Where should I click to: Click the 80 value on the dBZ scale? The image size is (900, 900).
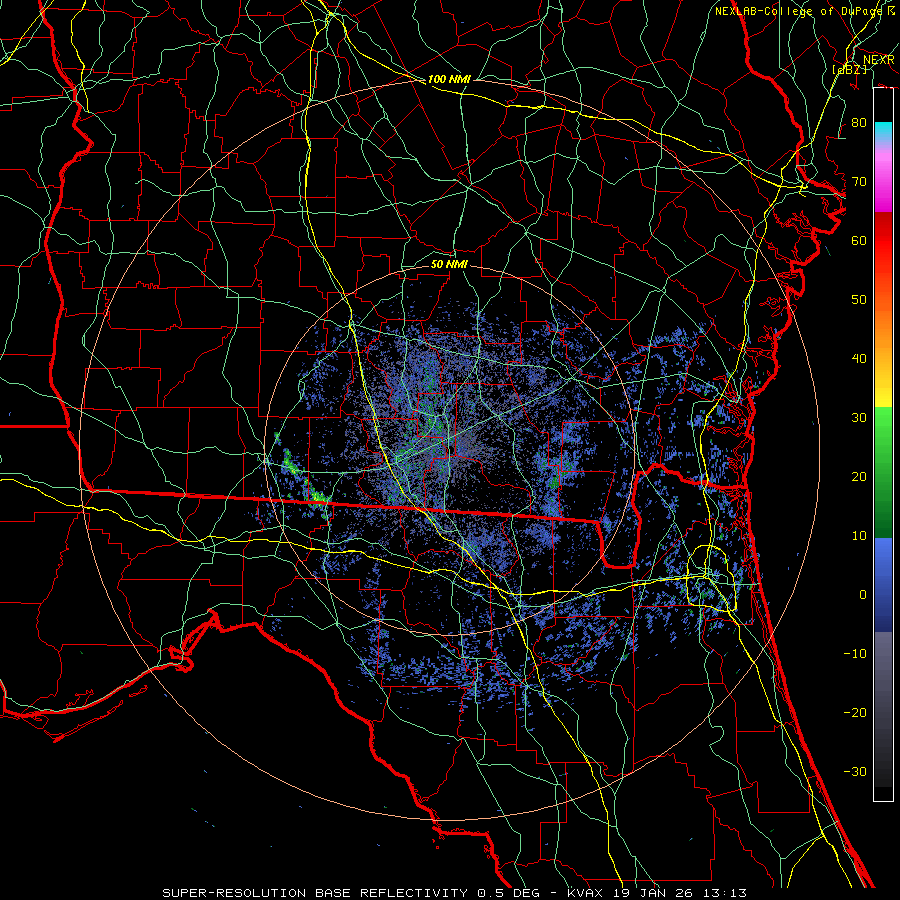point(859,123)
